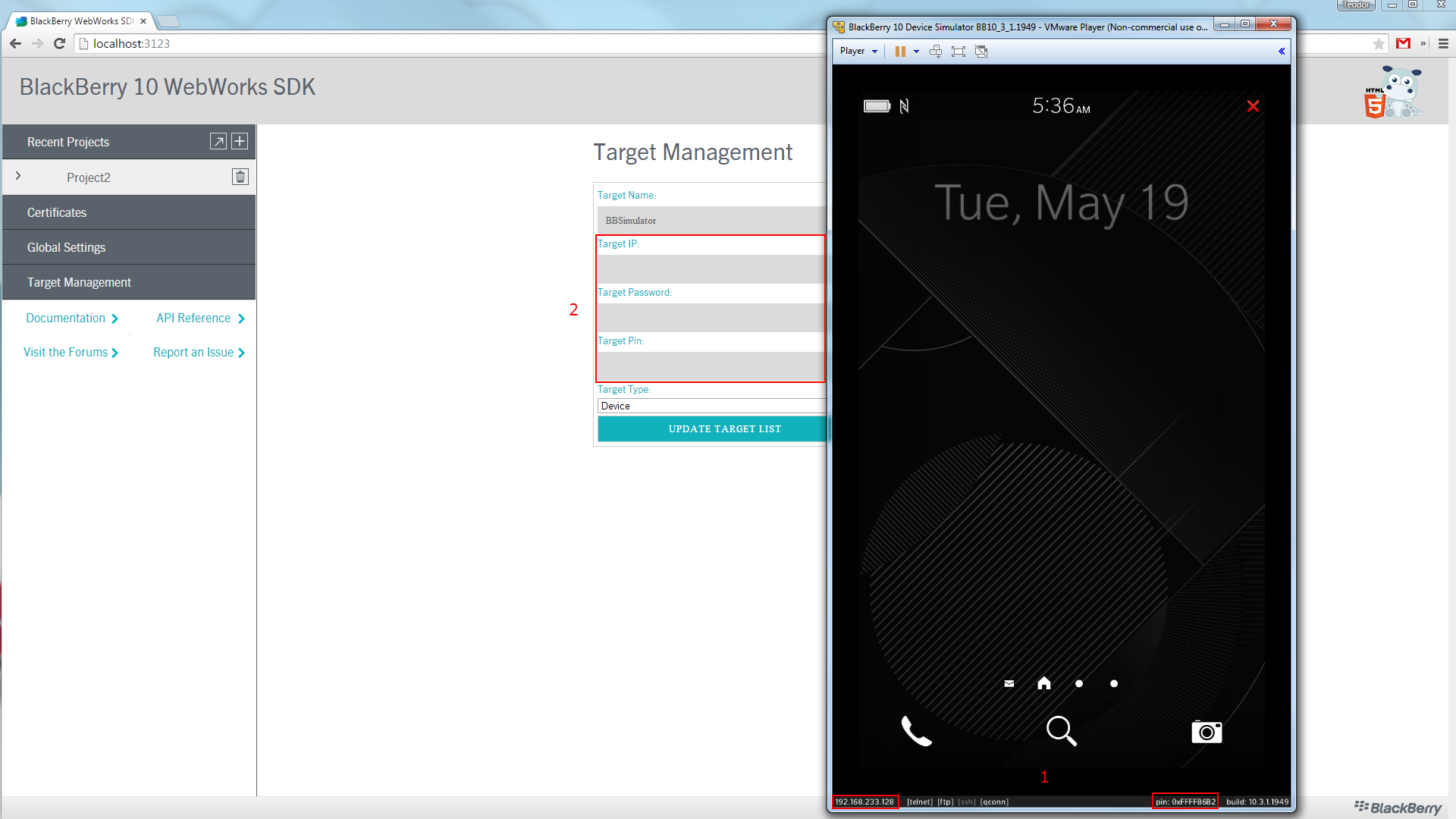
Task: Click the qconn status entry in simulator
Action: 994,802
